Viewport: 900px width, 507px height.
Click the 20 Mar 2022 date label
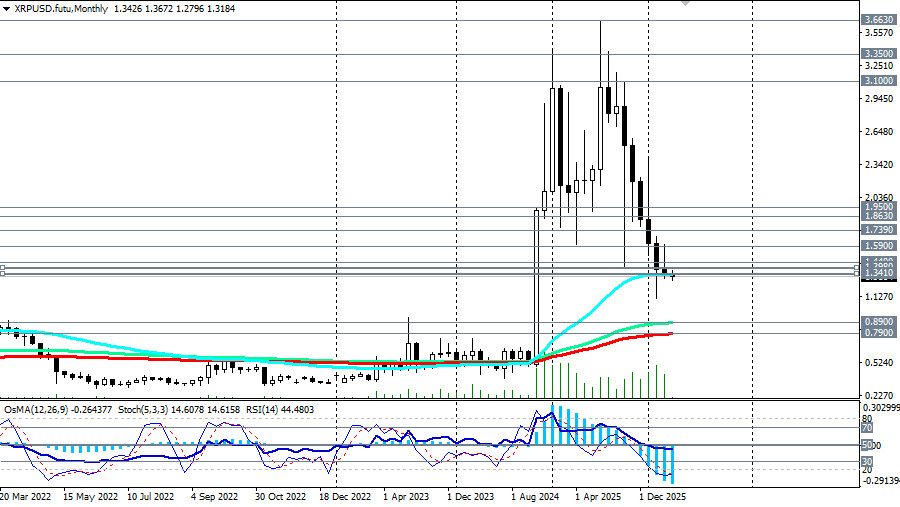[27, 495]
